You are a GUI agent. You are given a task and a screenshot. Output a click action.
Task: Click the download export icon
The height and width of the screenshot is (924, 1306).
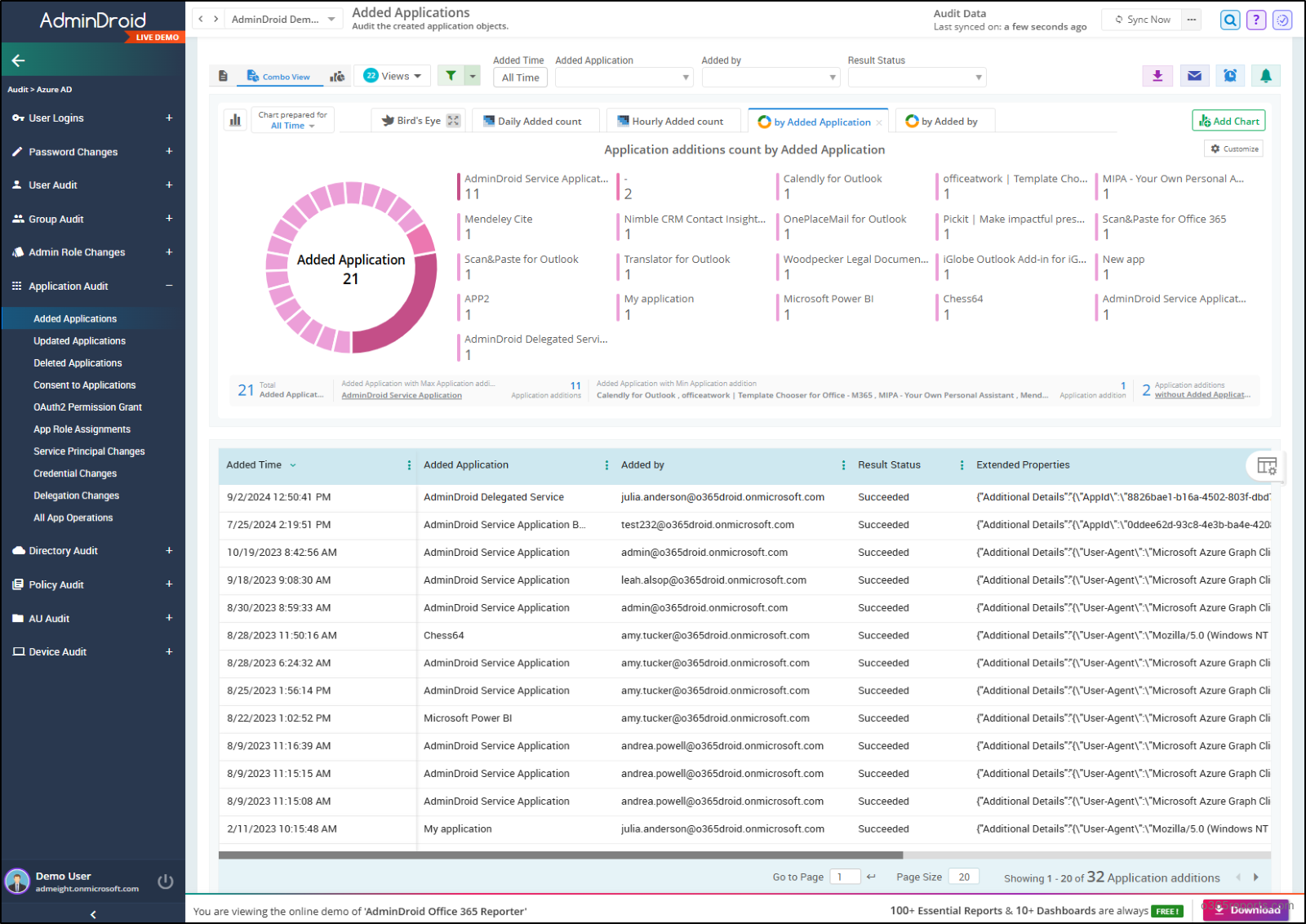click(x=1157, y=76)
